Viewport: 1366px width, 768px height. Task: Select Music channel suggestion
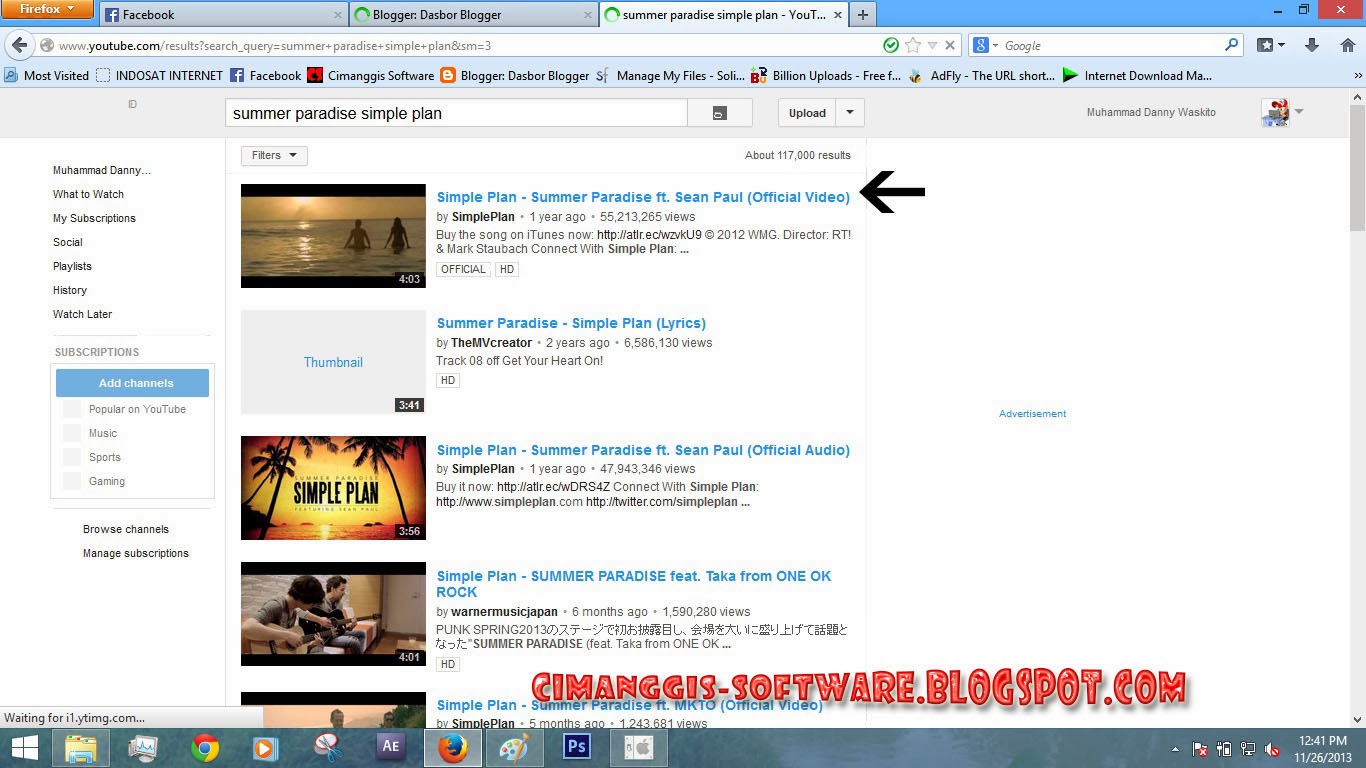pos(91,433)
